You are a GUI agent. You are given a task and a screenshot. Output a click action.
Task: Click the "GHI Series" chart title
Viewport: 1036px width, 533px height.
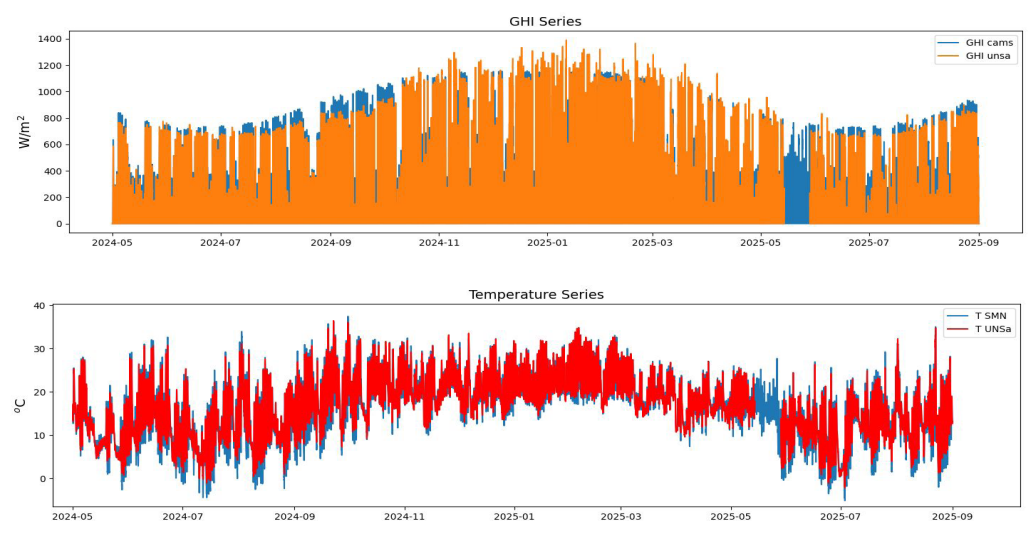545,21
